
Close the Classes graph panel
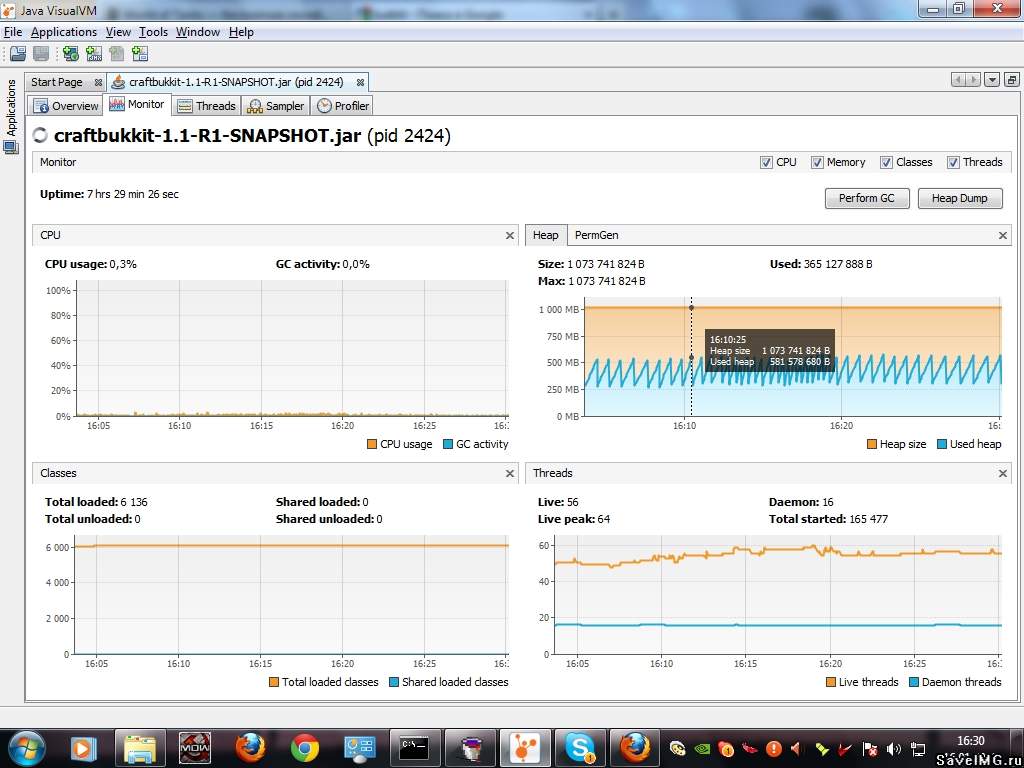pos(509,473)
